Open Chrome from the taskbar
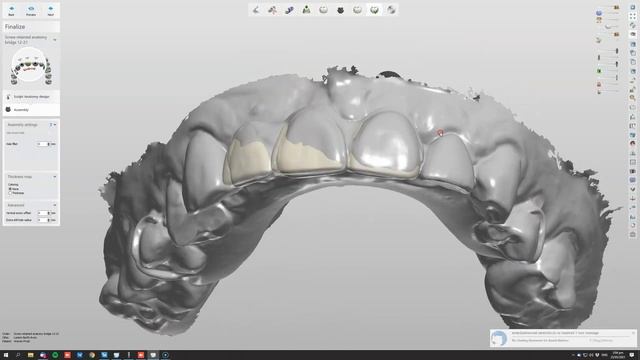The height and width of the screenshot is (360, 640). (92, 355)
